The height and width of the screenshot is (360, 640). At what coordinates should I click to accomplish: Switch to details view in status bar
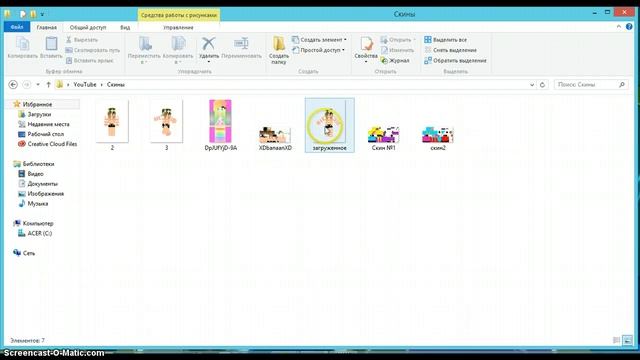click(617, 340)
